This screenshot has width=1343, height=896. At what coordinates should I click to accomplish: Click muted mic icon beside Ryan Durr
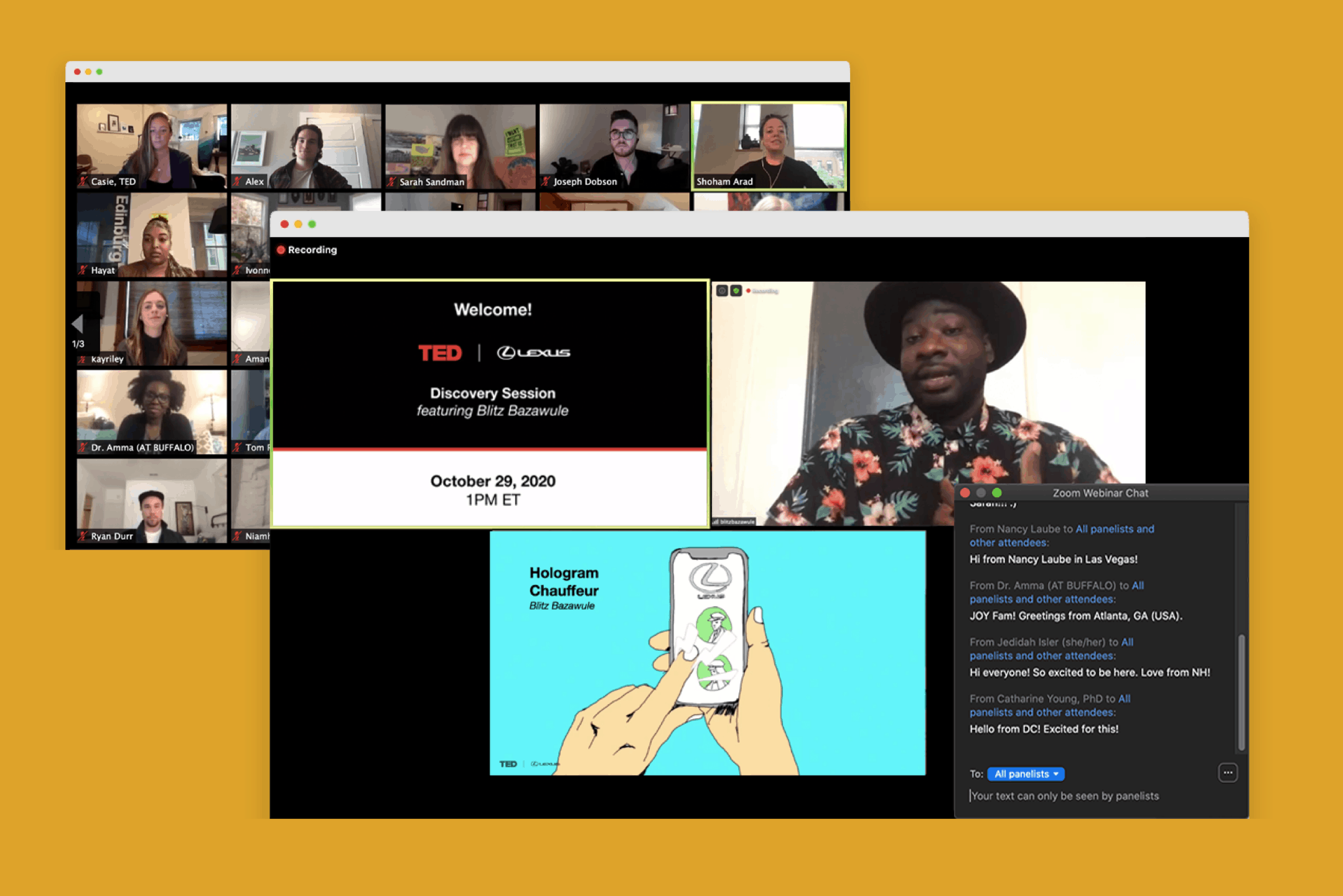click(x=83, y=536)
